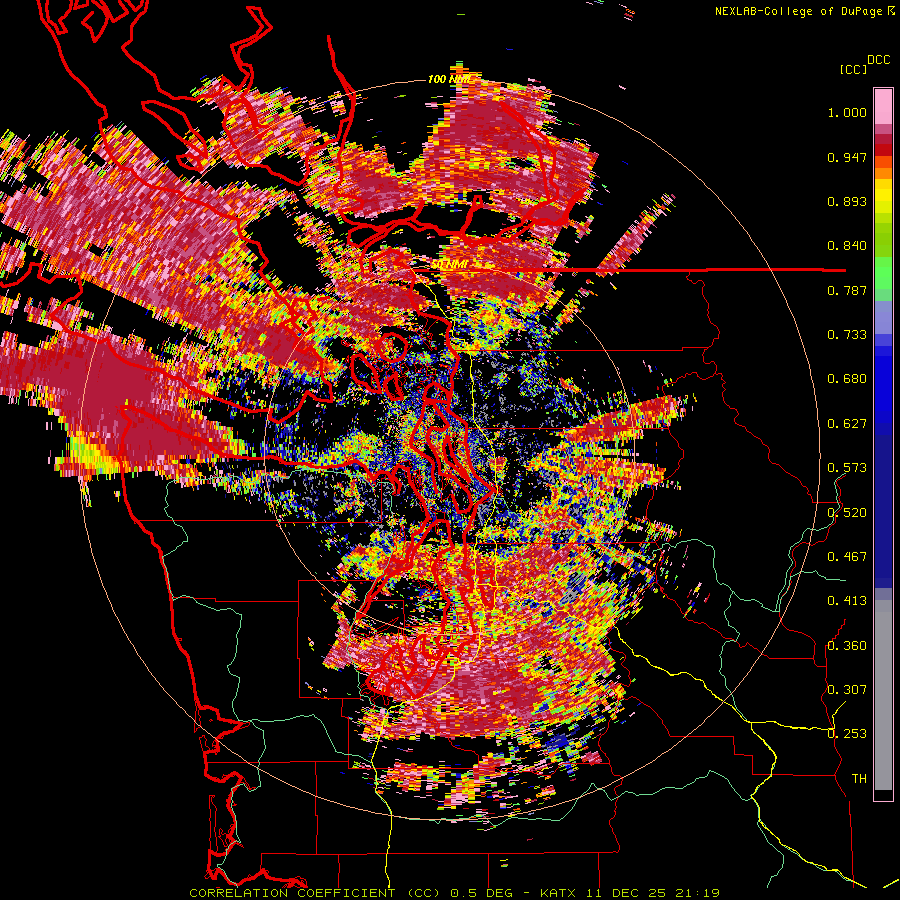Click the 50 NMI range ring label
The height and width of the screenshot is (900, 900).
pos(451,265)
